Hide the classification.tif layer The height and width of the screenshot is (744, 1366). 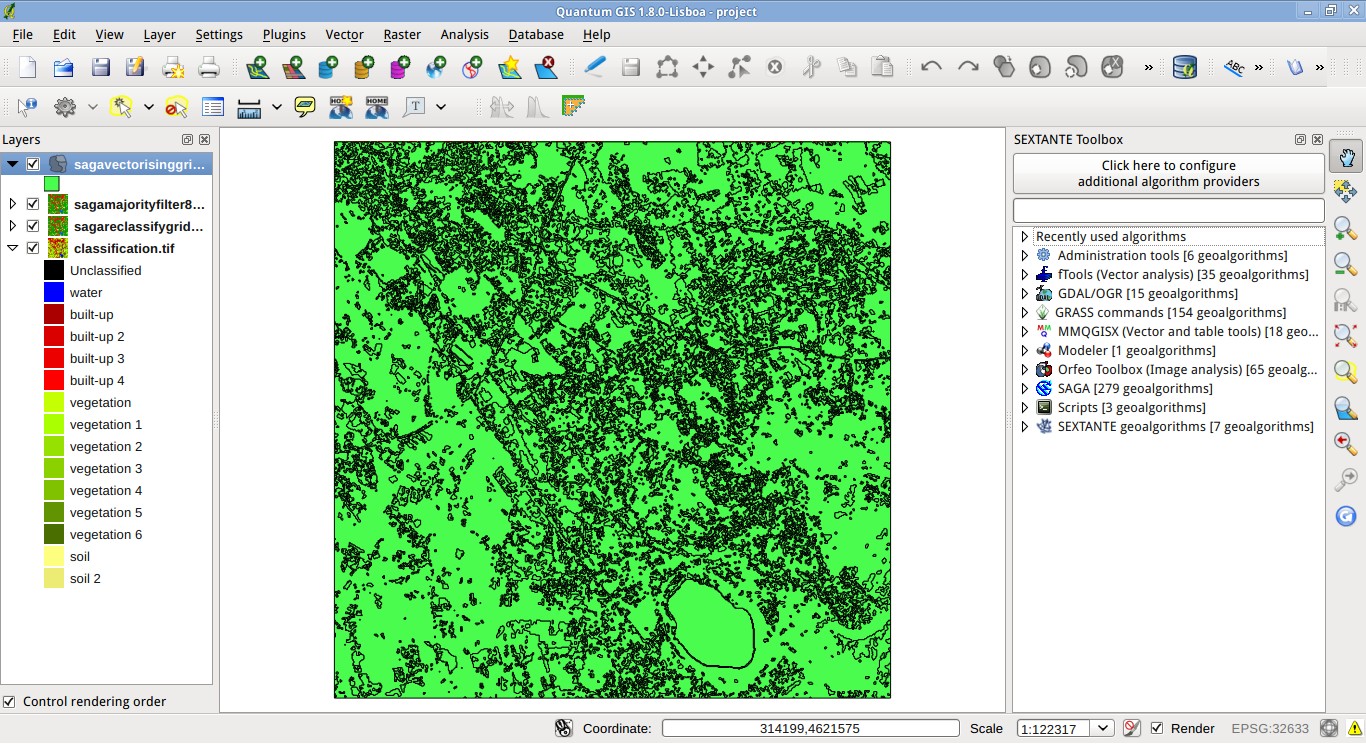pos(33,248)
